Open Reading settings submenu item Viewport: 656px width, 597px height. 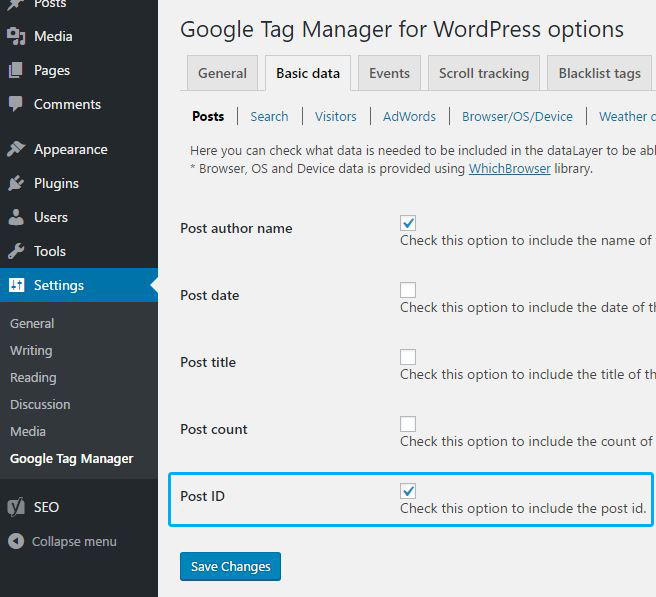tap(33, 377)
